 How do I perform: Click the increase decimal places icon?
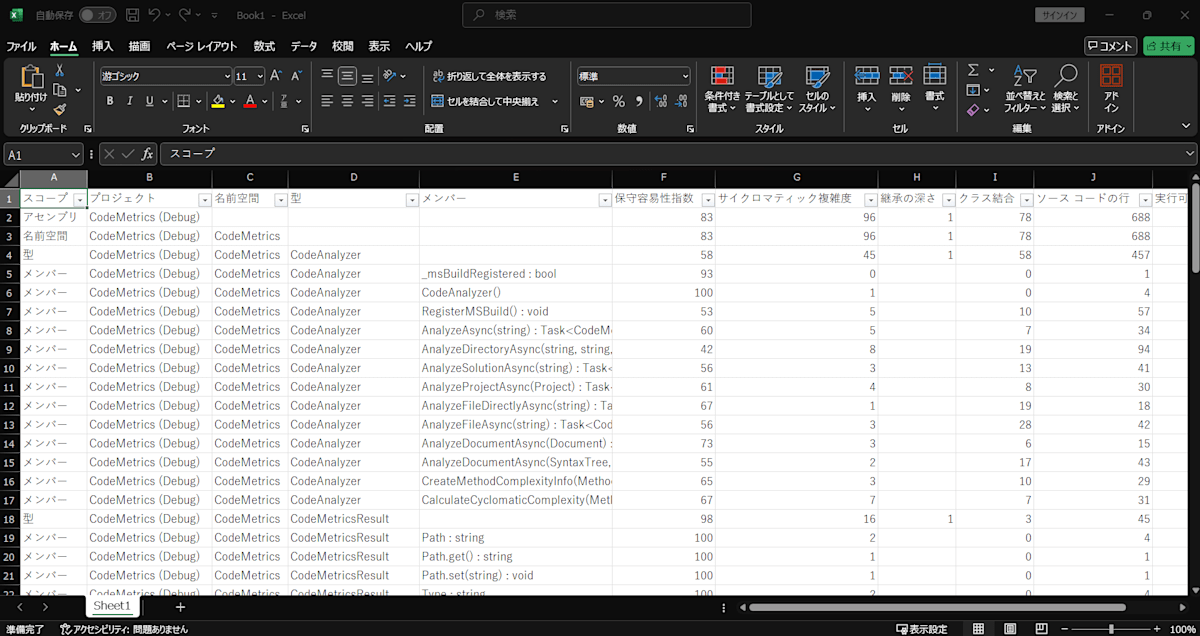(x=660, y=101)
